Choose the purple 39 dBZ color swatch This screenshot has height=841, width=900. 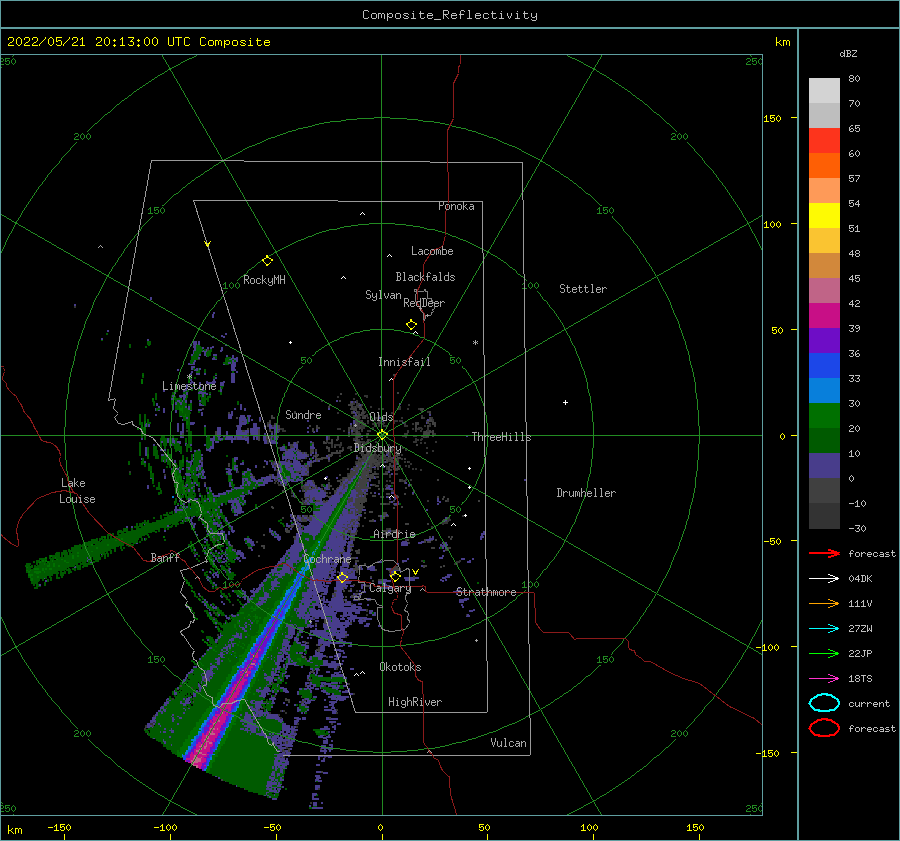(824, 340)
